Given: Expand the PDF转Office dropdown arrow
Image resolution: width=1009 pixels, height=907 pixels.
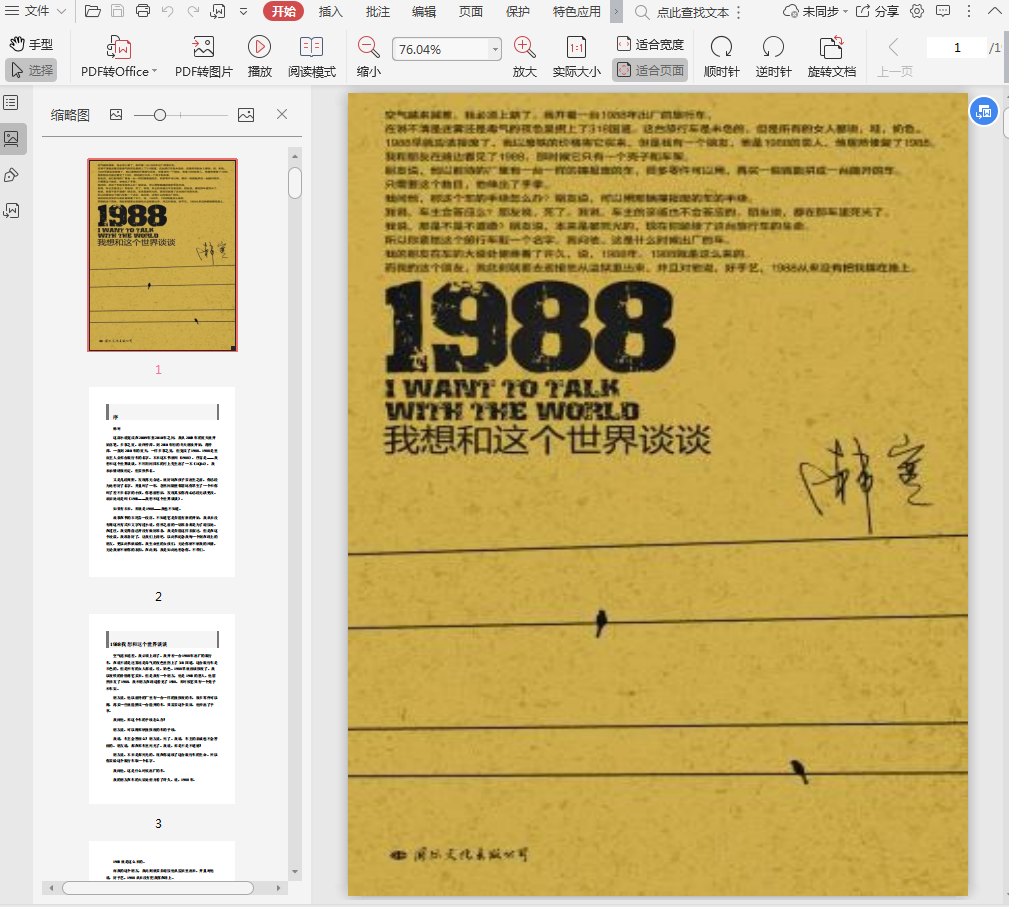Looking at the screenshot, I should point(154,71).
